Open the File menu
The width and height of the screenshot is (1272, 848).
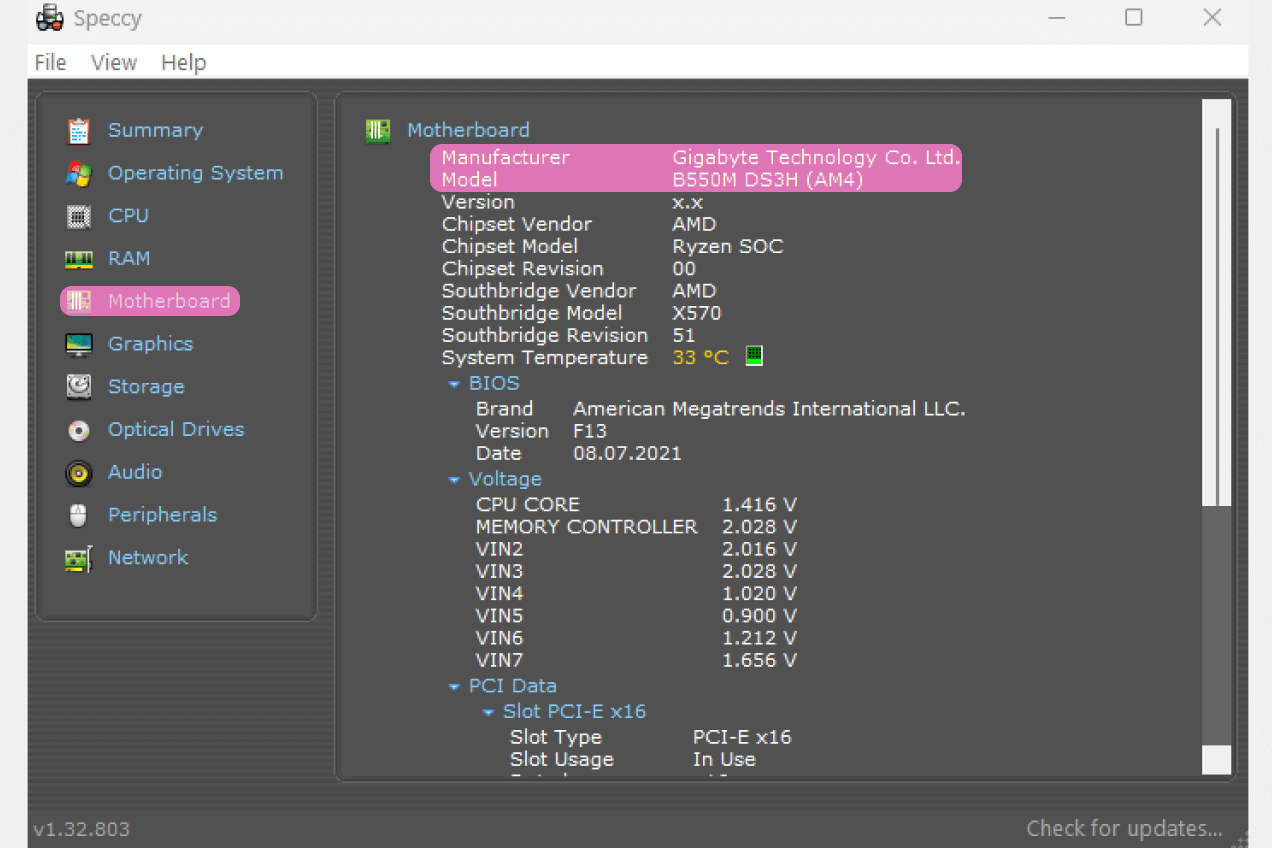(x=50, y=62)
